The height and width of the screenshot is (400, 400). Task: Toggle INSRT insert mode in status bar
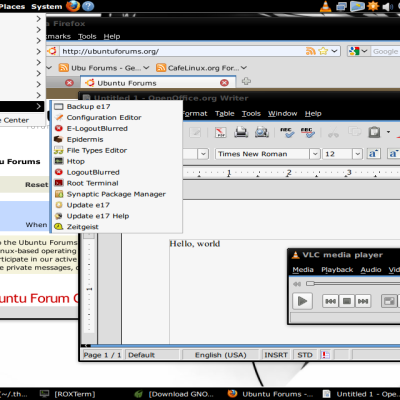(276, 355)
